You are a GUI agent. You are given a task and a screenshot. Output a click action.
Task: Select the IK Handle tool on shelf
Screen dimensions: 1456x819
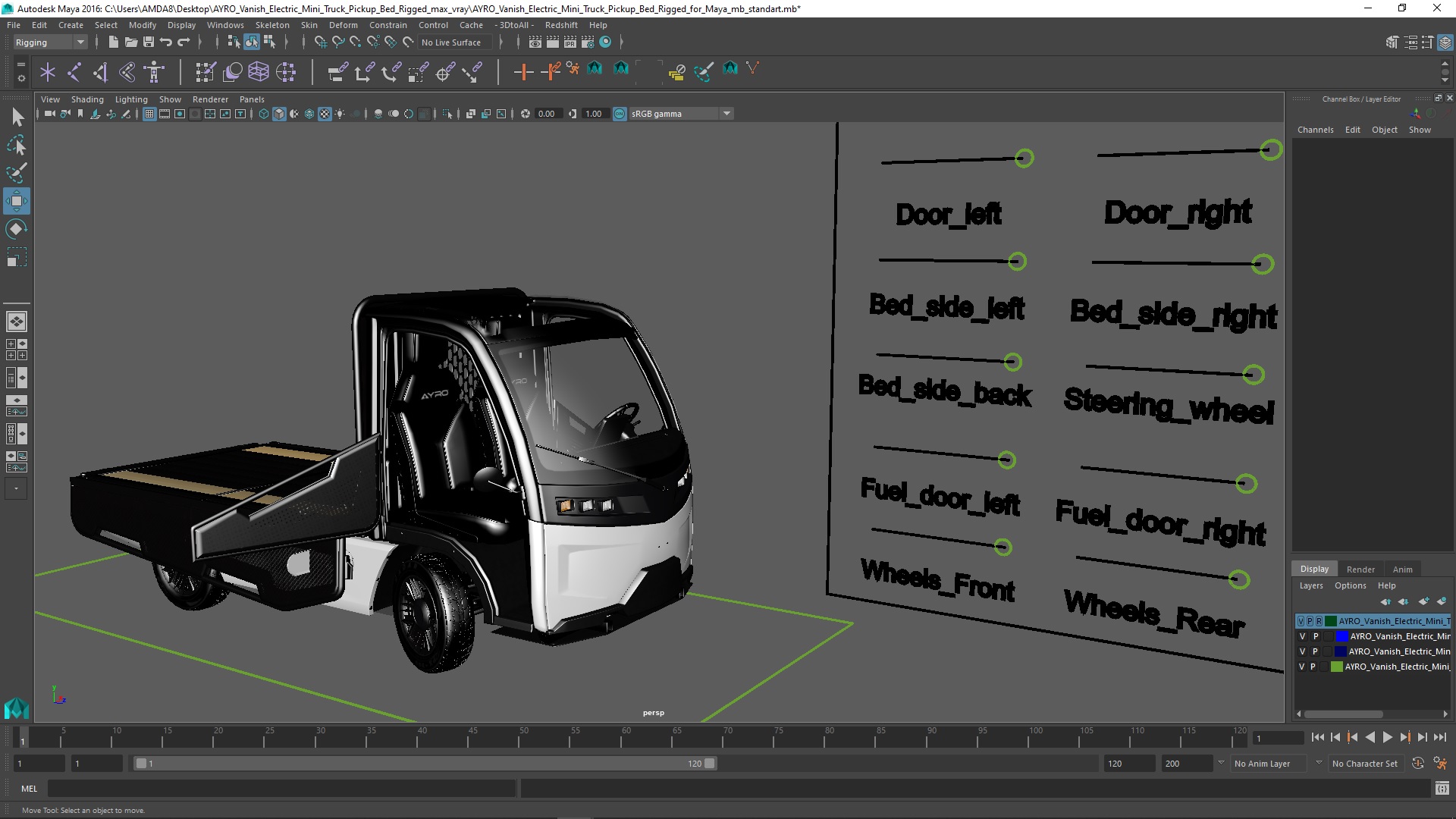coord(101,72)
